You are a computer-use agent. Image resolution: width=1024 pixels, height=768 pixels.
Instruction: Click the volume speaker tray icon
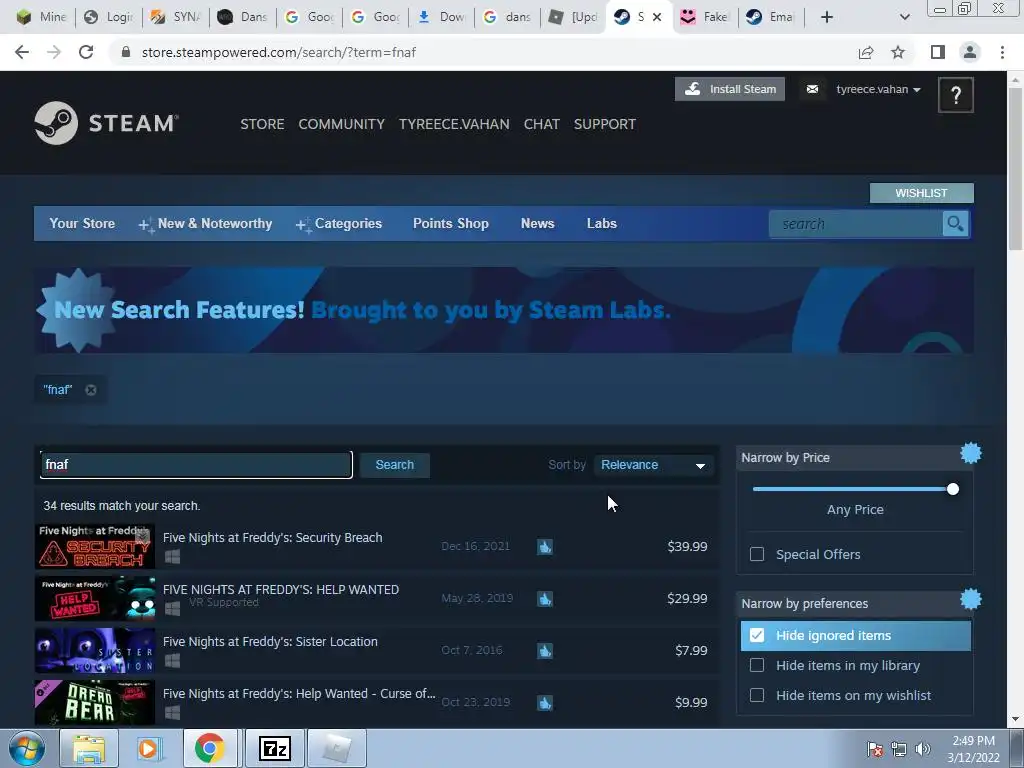pyautogui.click(x=923, y=749)
